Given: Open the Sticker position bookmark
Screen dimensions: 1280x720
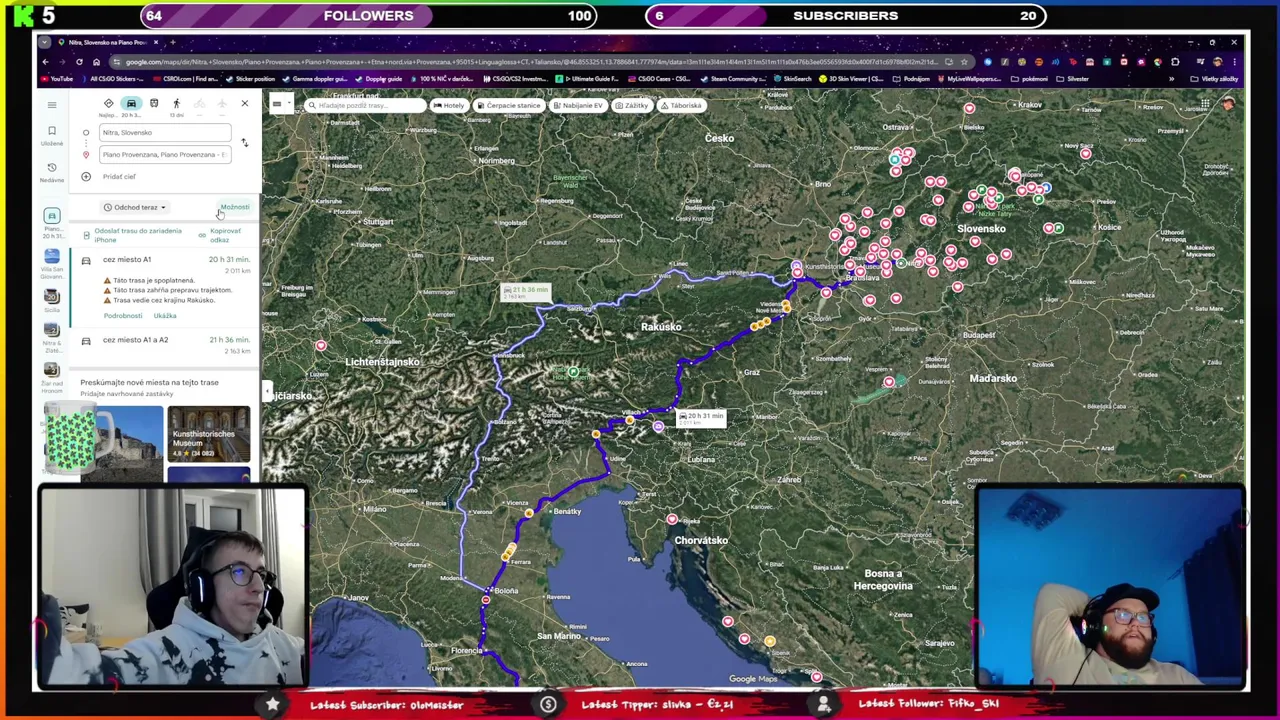Looking at the screenshot, I should [x=251, y=79].
